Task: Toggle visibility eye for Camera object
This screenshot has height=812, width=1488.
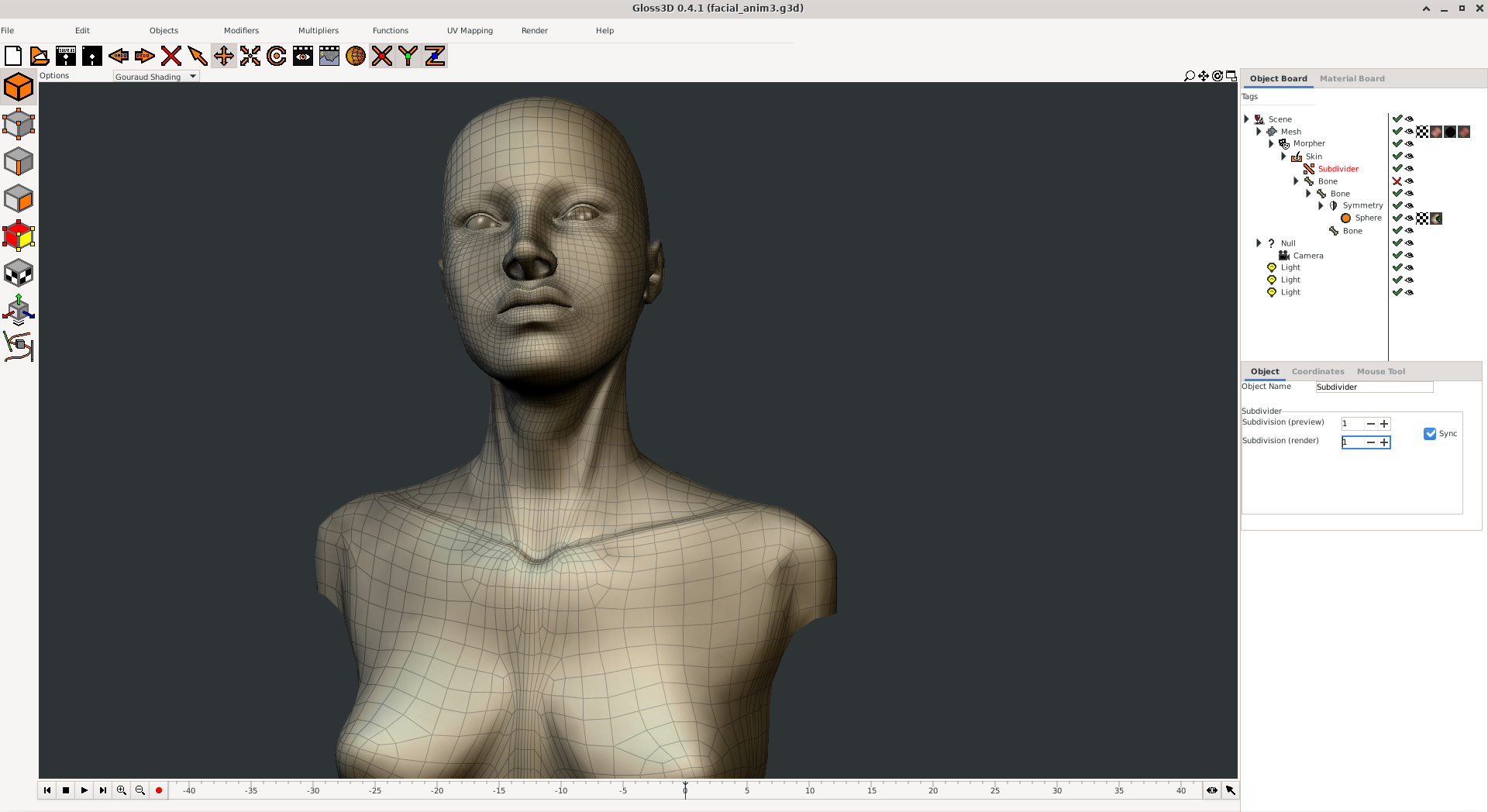Action: 1410,256
